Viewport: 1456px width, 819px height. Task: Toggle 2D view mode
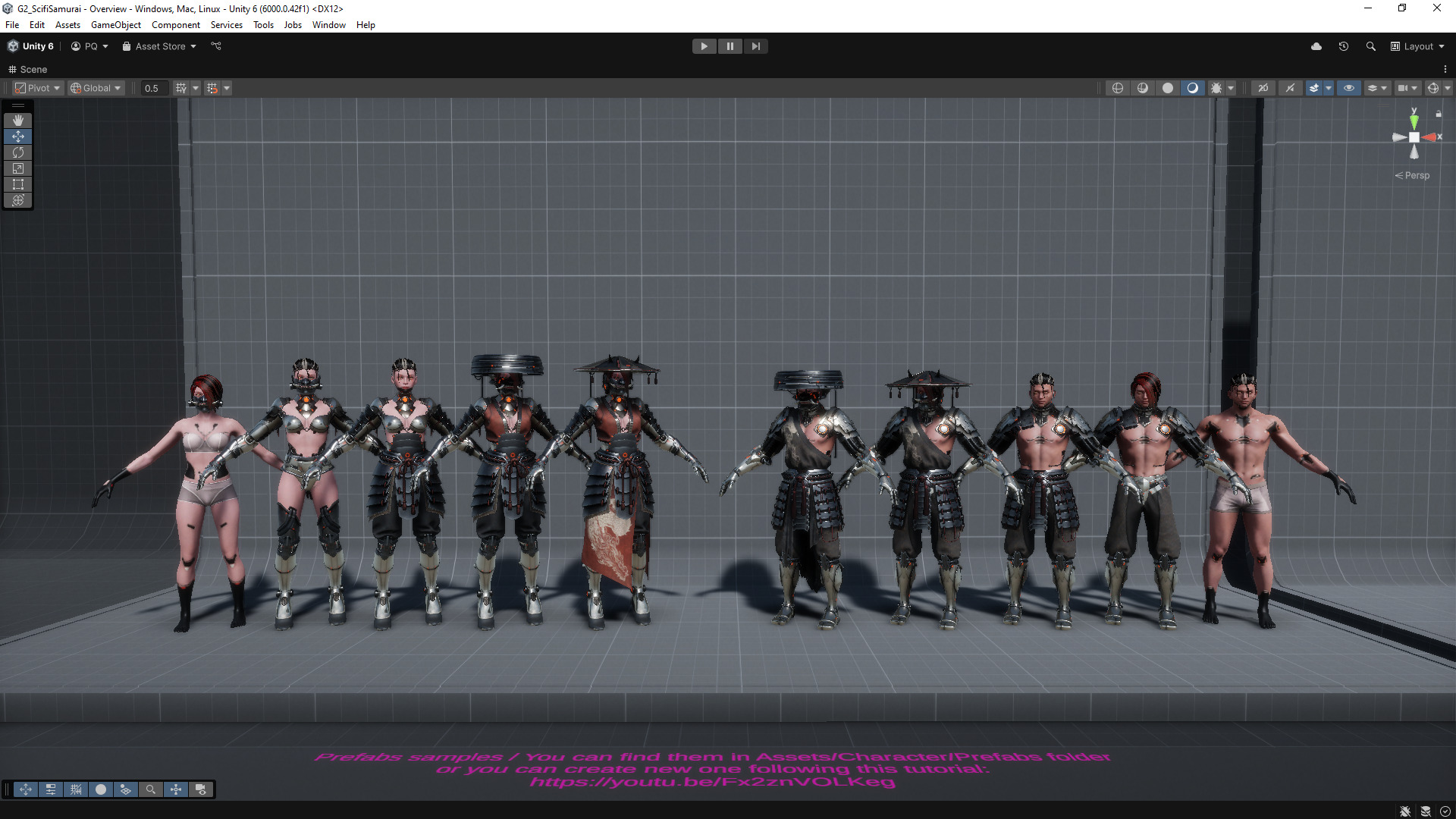pyautogui.click(x=1263, y=88)
